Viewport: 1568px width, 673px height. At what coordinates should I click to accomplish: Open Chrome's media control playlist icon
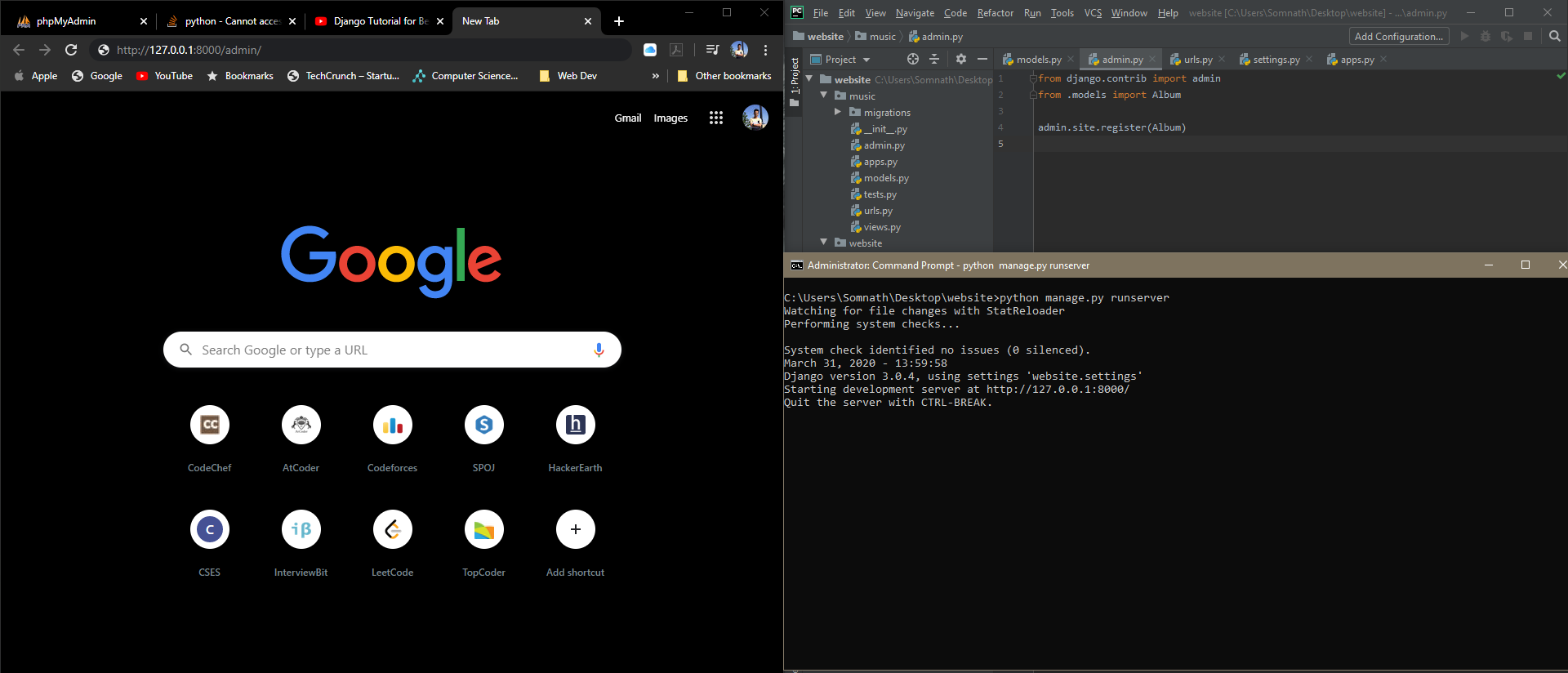712,50
